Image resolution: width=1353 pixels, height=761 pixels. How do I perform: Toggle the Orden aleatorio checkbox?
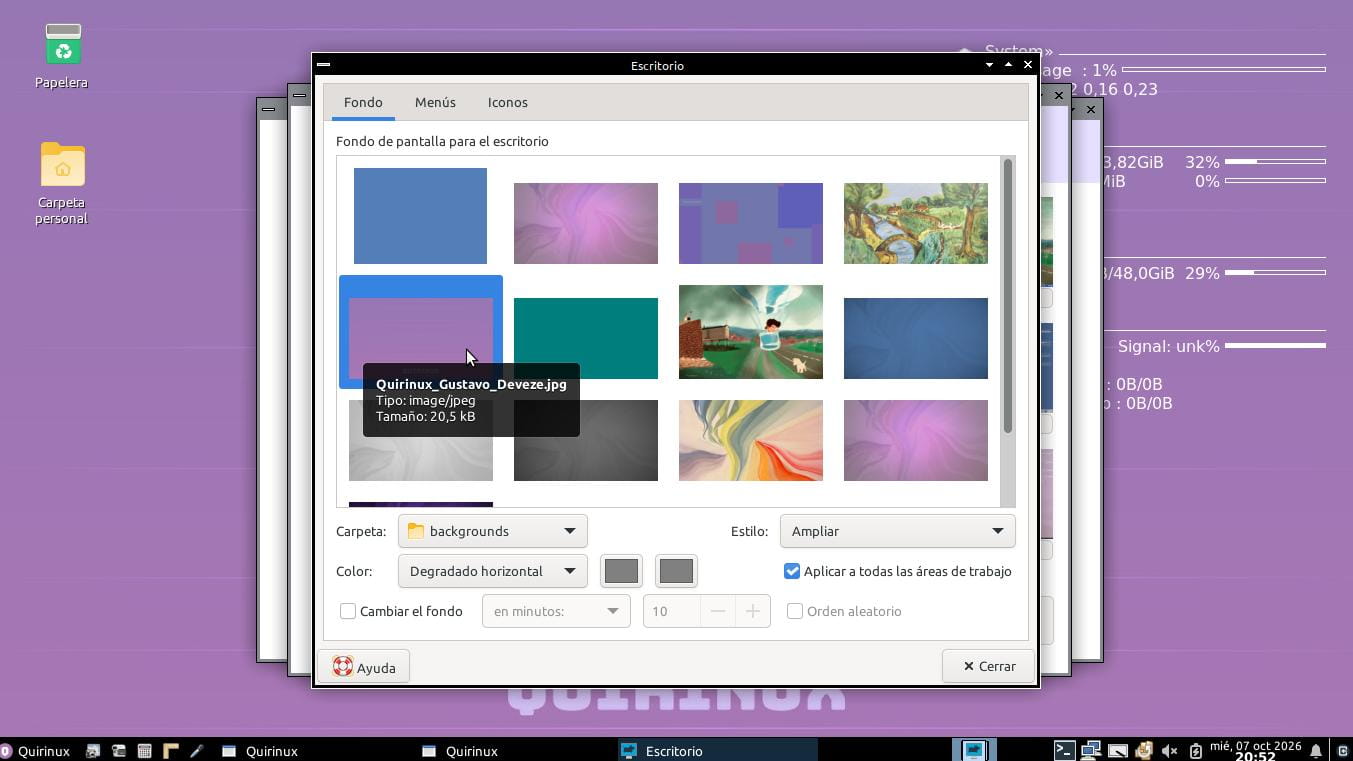tap(795, 611)
